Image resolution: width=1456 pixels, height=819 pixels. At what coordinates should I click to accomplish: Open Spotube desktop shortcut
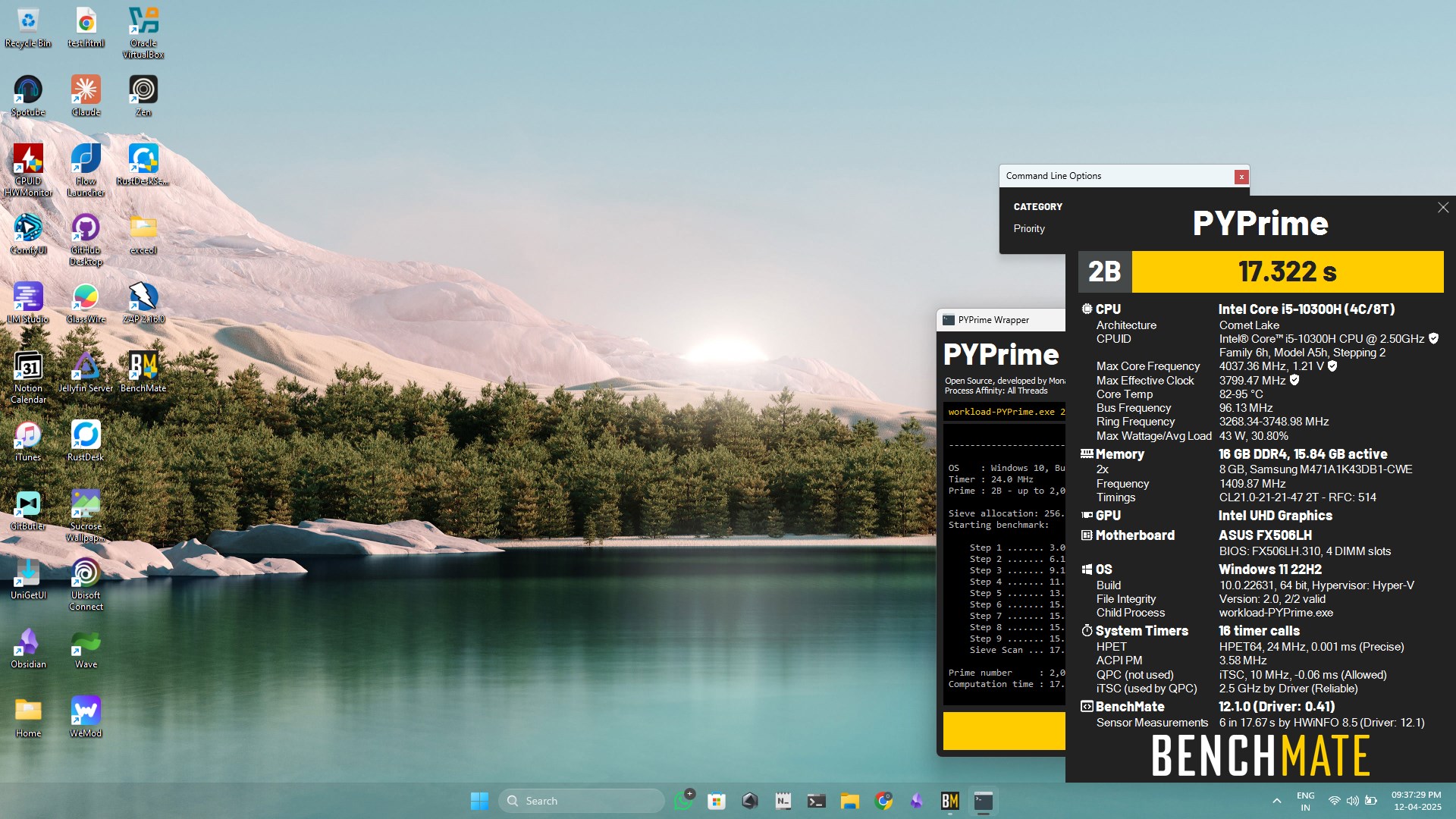pos(28,96)
